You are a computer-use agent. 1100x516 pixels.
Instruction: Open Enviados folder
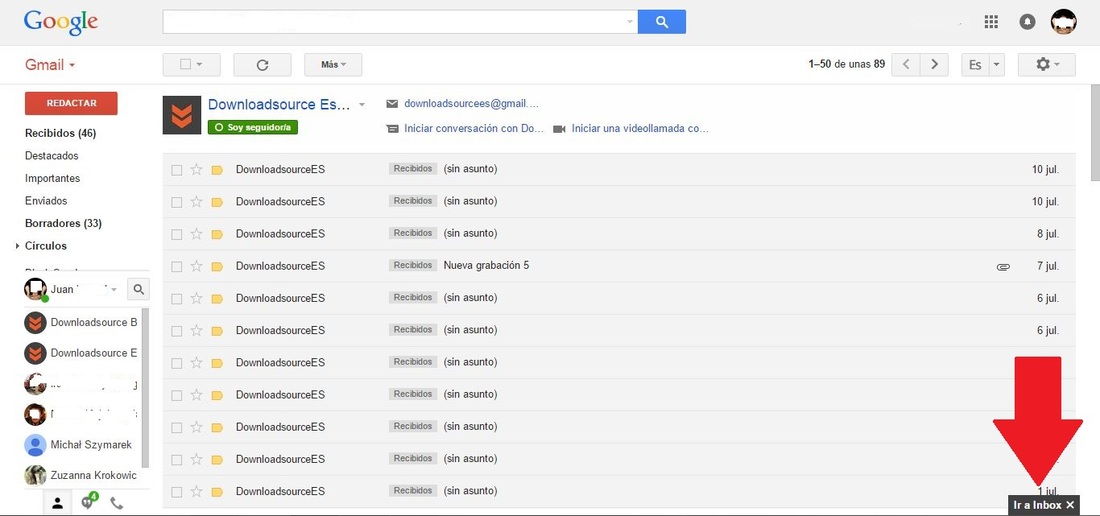click(x=46, y=201)
